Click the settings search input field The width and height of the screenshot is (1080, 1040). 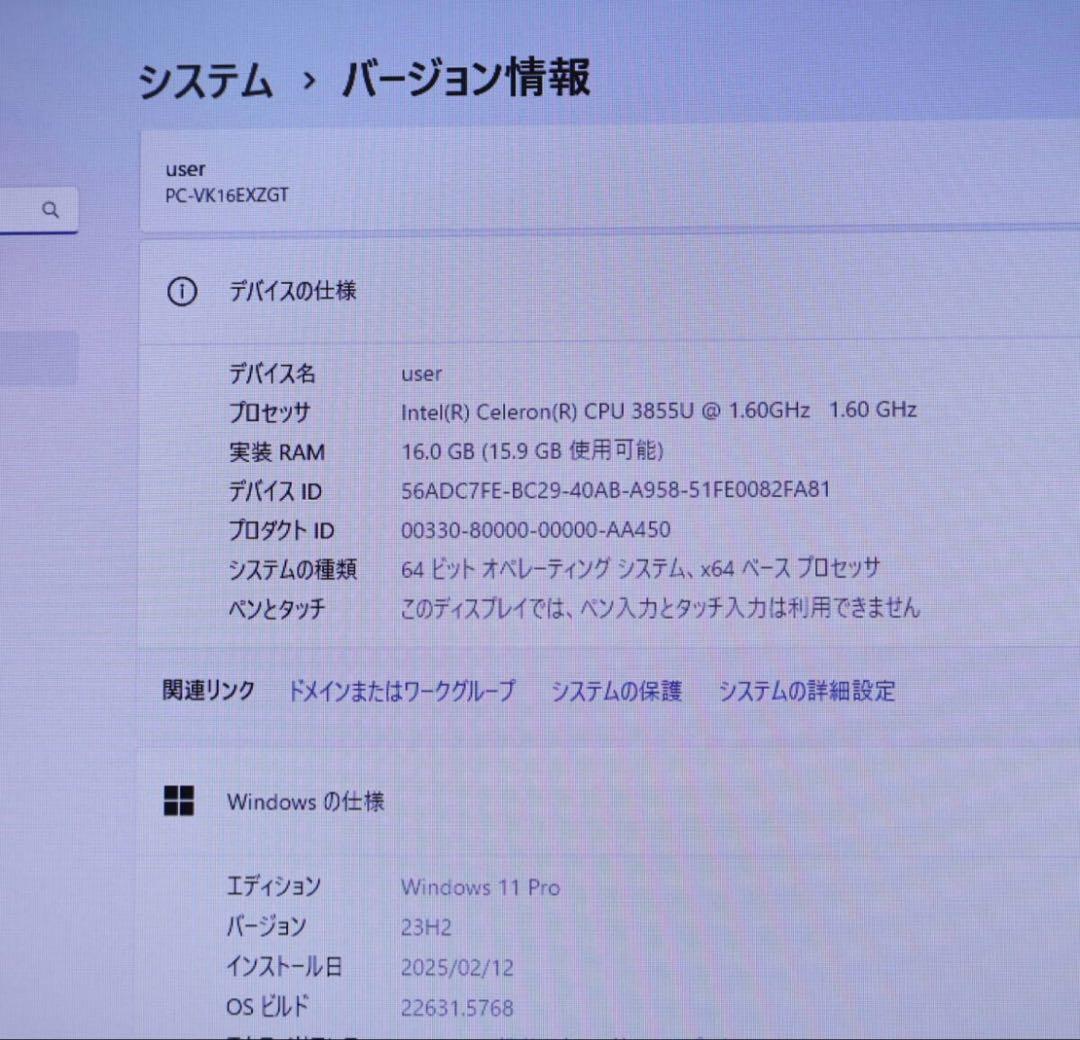[39, 209]
